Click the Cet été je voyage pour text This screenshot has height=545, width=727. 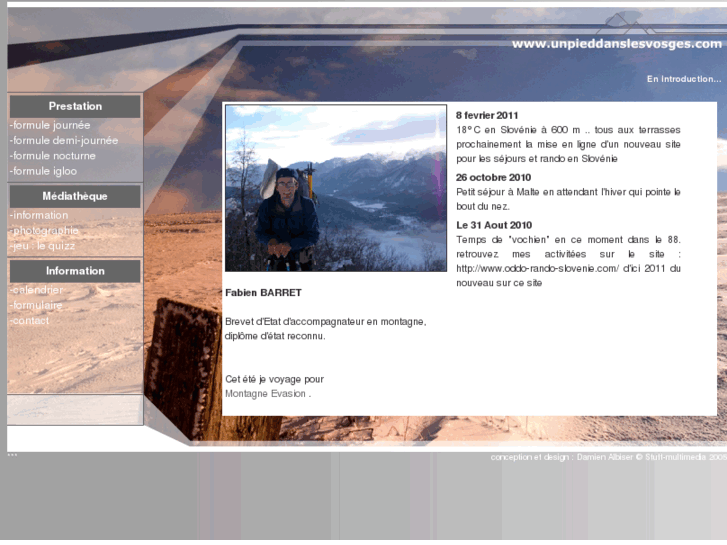pyautogui.click(x=274, y=379)
